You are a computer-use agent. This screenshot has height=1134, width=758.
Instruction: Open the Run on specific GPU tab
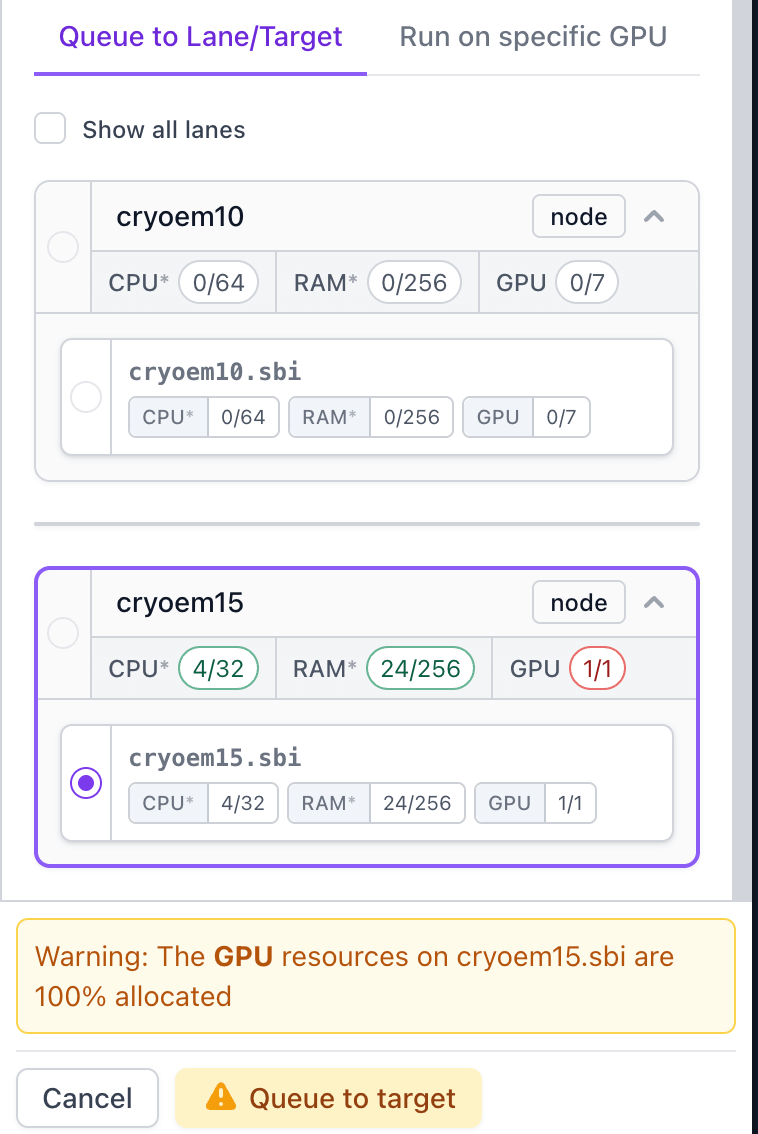click(533, 38)
